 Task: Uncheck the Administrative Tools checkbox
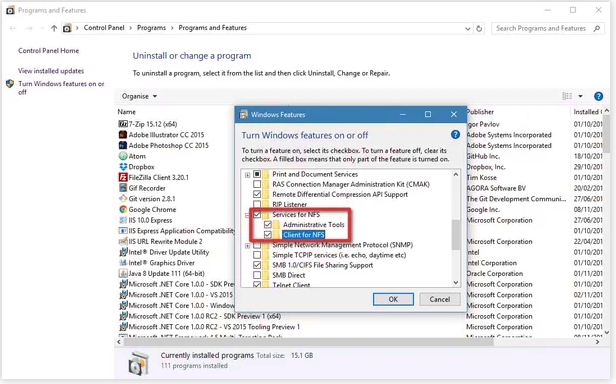268,224
